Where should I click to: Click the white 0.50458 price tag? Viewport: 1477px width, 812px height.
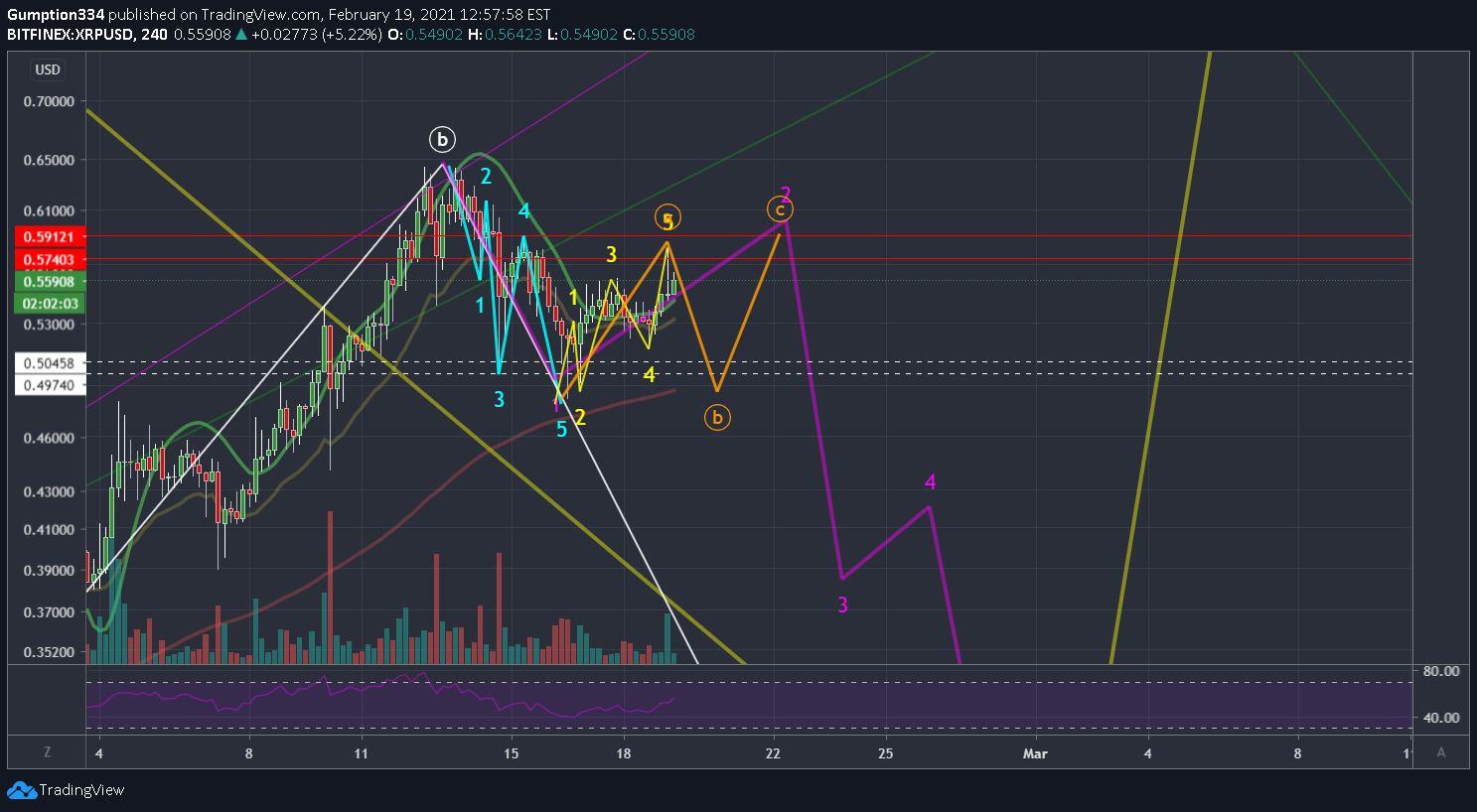pyautogui.click(x=50, y=363)
